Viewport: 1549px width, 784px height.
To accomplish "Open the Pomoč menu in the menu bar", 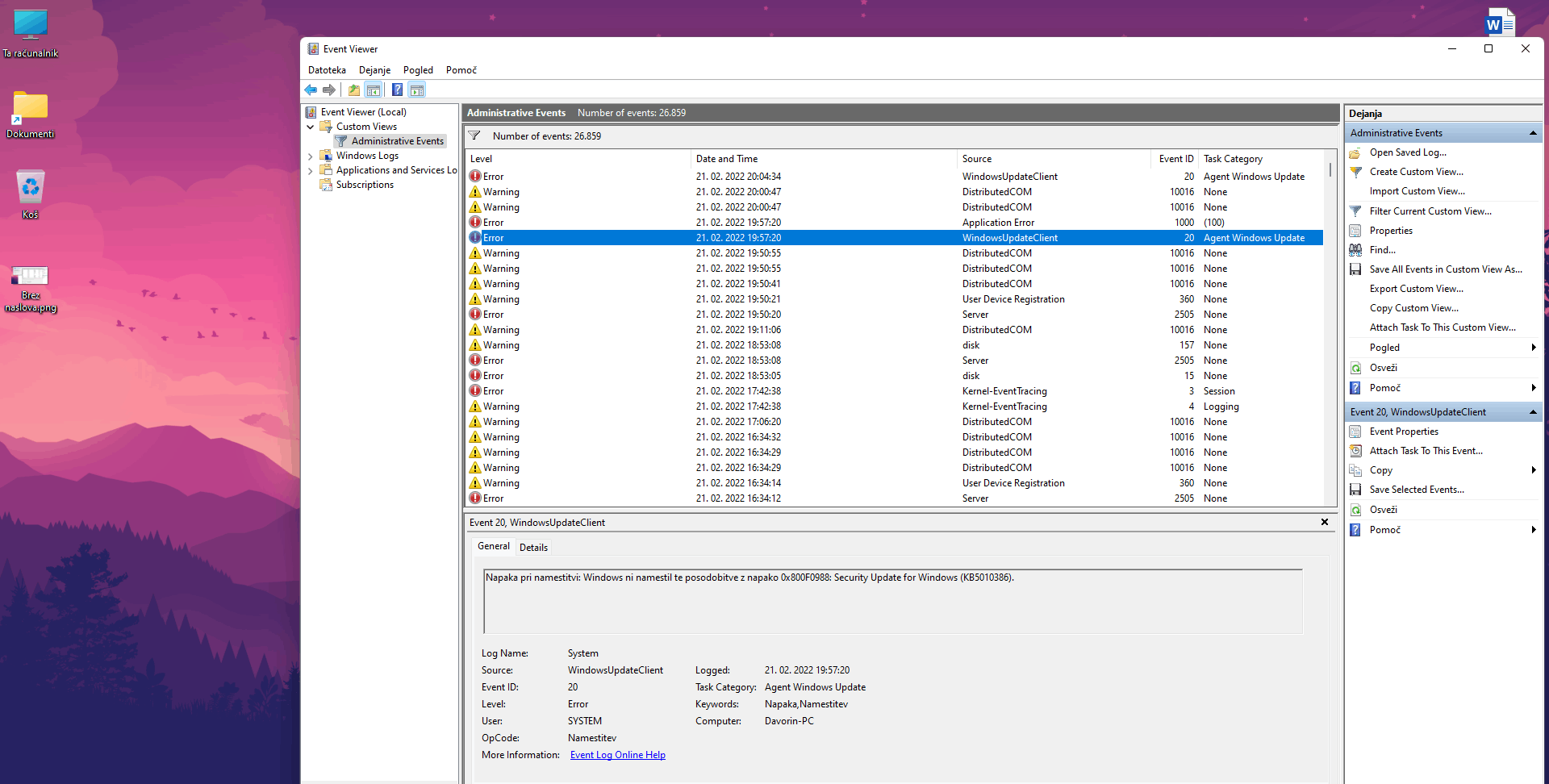I will pyautogui.click(x=461, y=70).
